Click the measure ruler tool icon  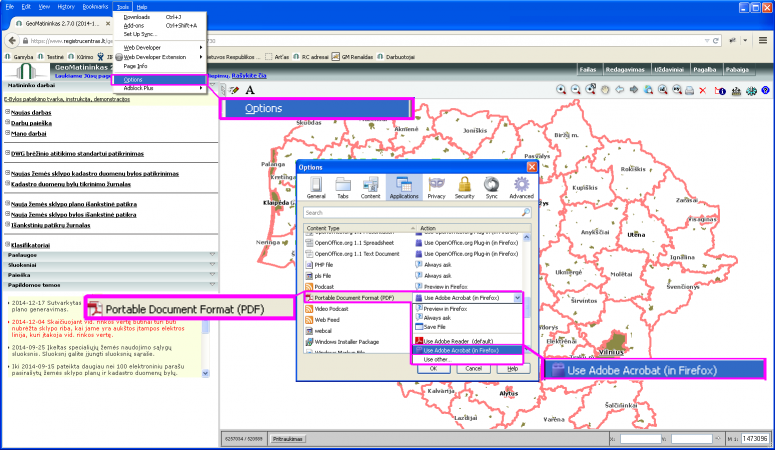coord(736,91)
